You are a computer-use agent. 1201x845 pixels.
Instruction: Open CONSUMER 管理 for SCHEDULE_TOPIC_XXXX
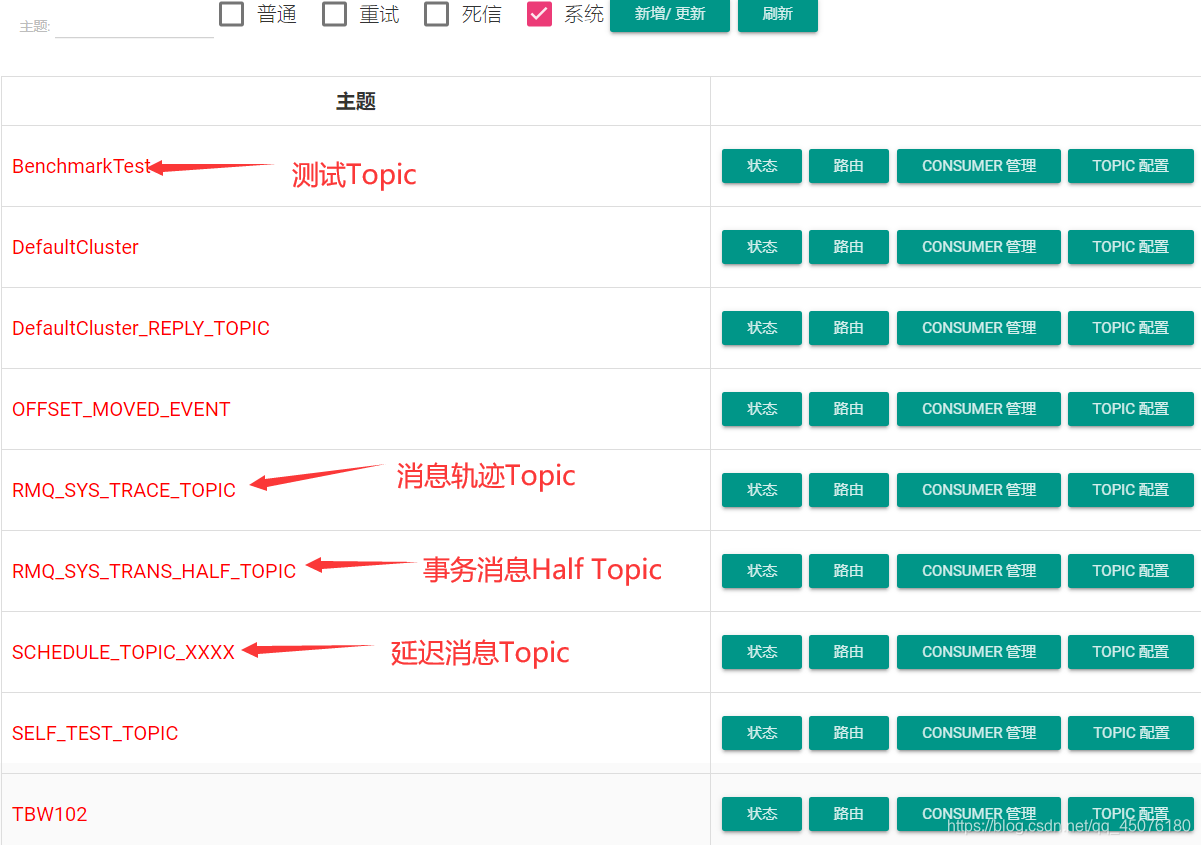(979, 652)
